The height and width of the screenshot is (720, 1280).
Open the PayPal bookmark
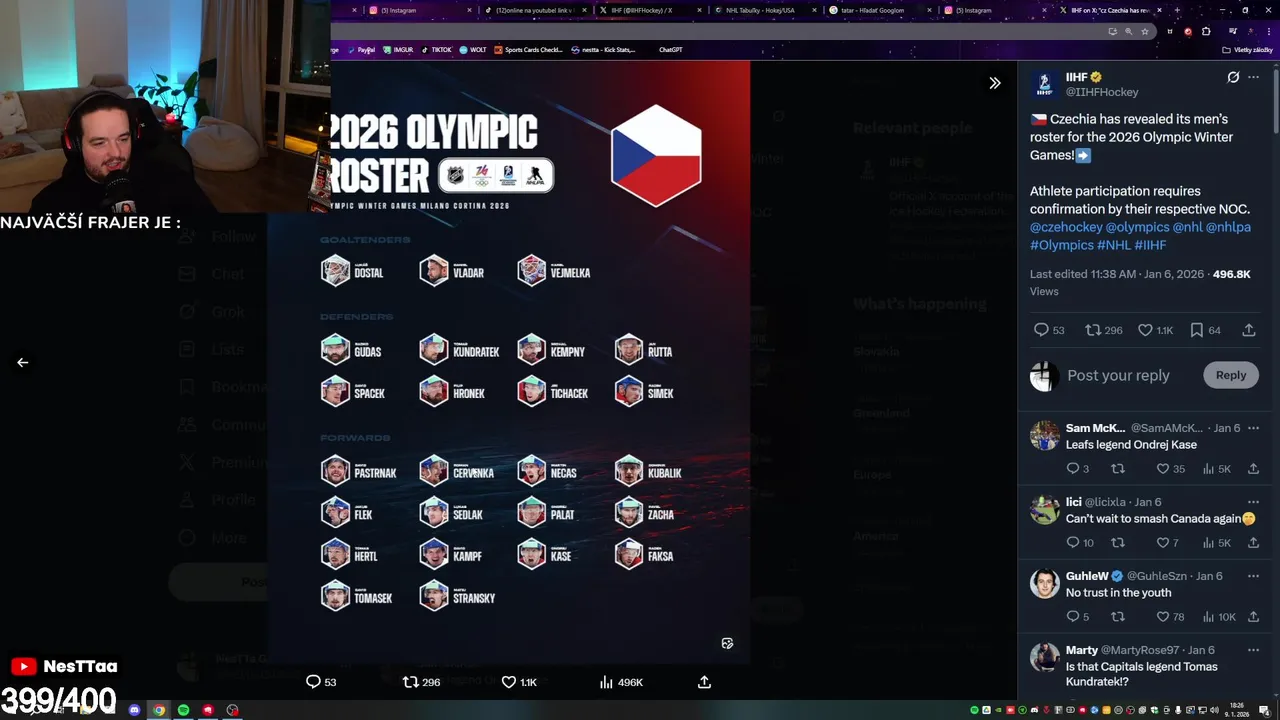[362, 49]
